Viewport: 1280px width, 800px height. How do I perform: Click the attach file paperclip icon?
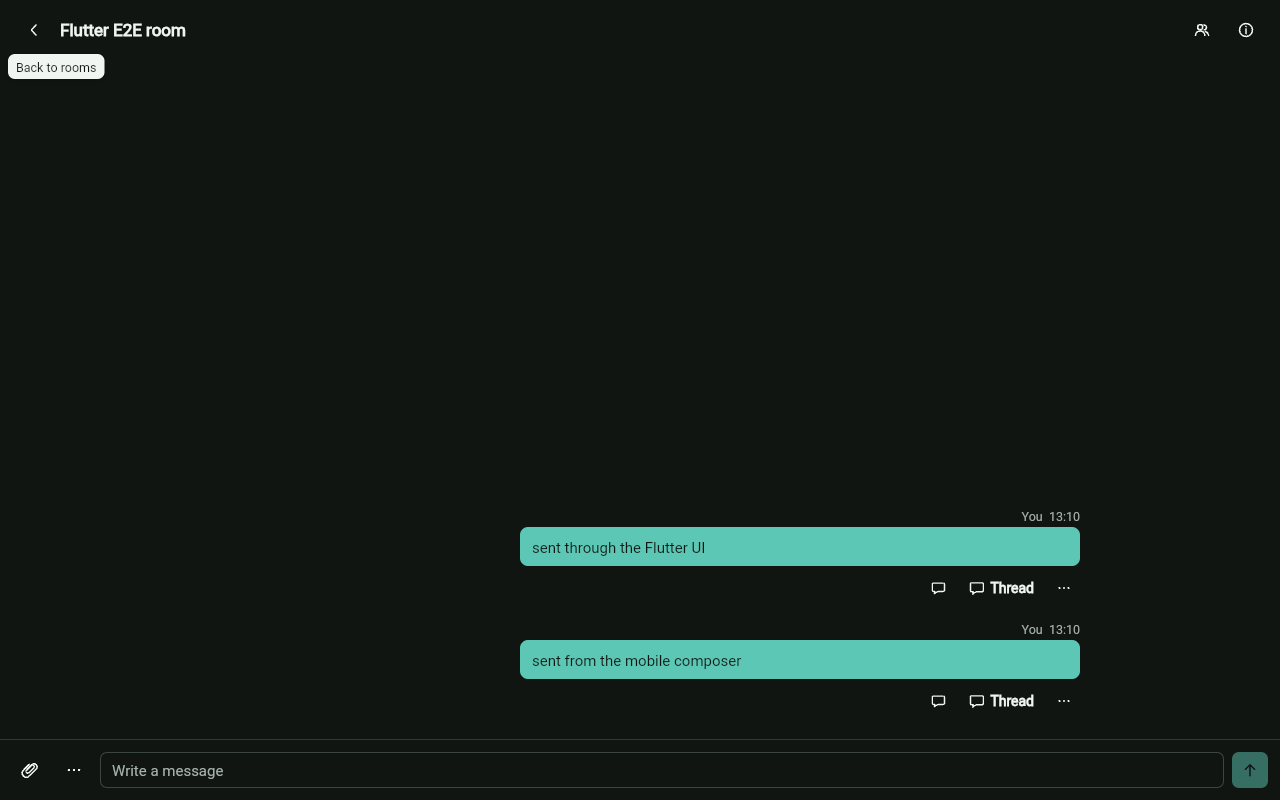pos(30,770)
